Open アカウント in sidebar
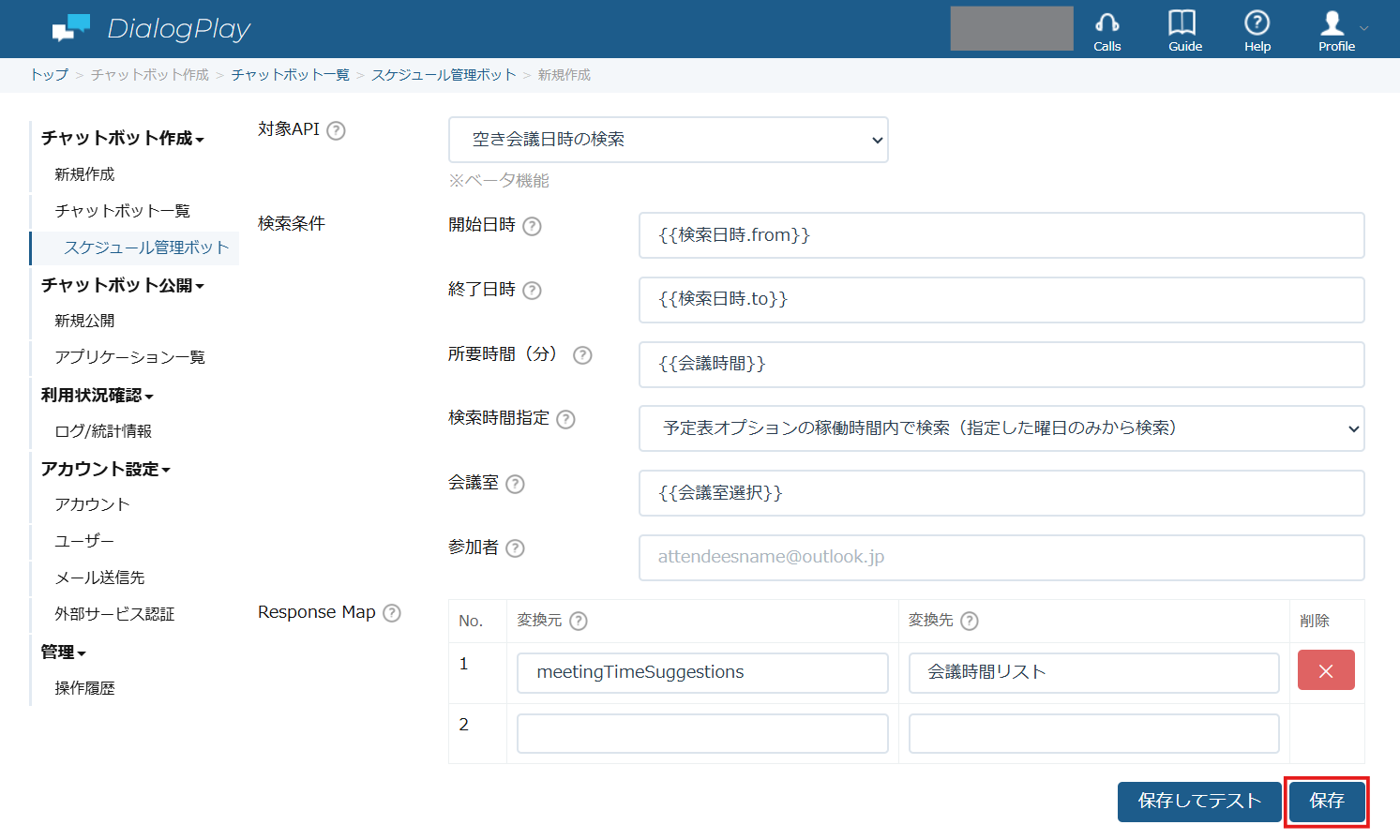Image resolution: width=1400 pixels, height=840 pixels. point(92,504)
